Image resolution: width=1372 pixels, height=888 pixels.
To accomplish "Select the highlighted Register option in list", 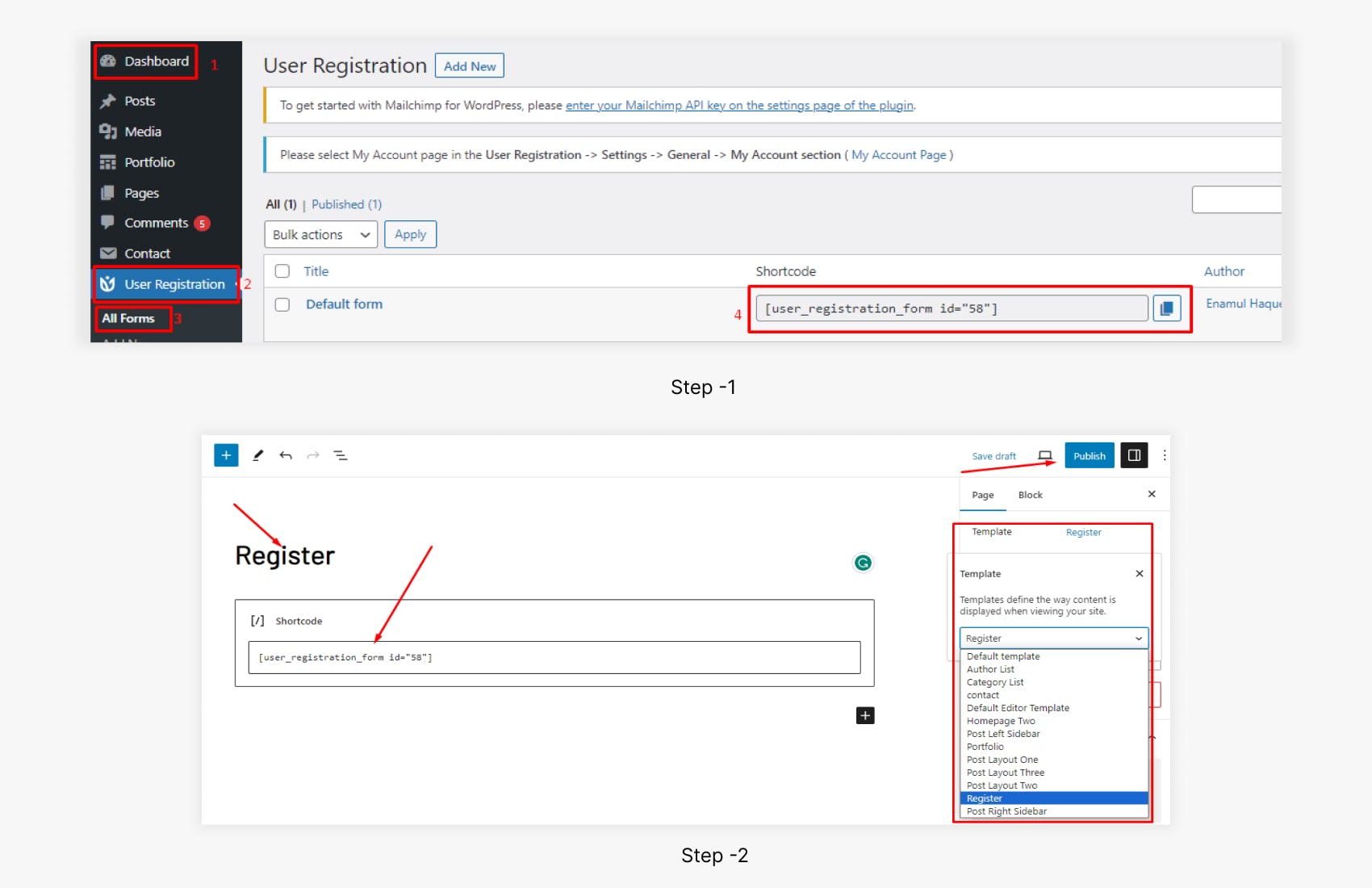I will click(x=1053, y=798).
